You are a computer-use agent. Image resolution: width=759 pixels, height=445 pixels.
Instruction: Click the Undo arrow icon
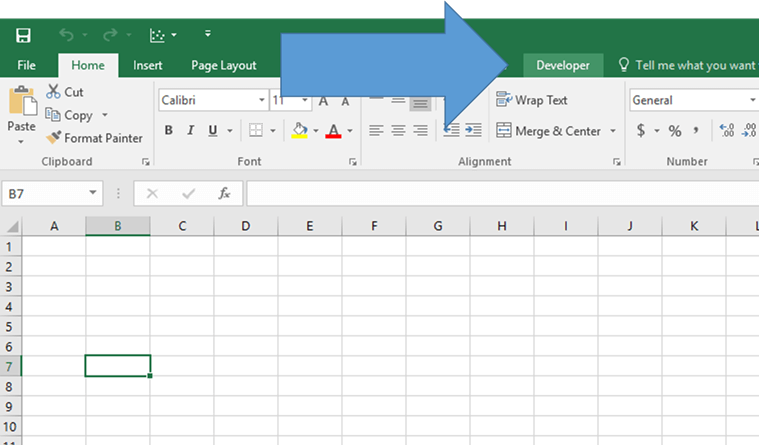pos(66,35)
